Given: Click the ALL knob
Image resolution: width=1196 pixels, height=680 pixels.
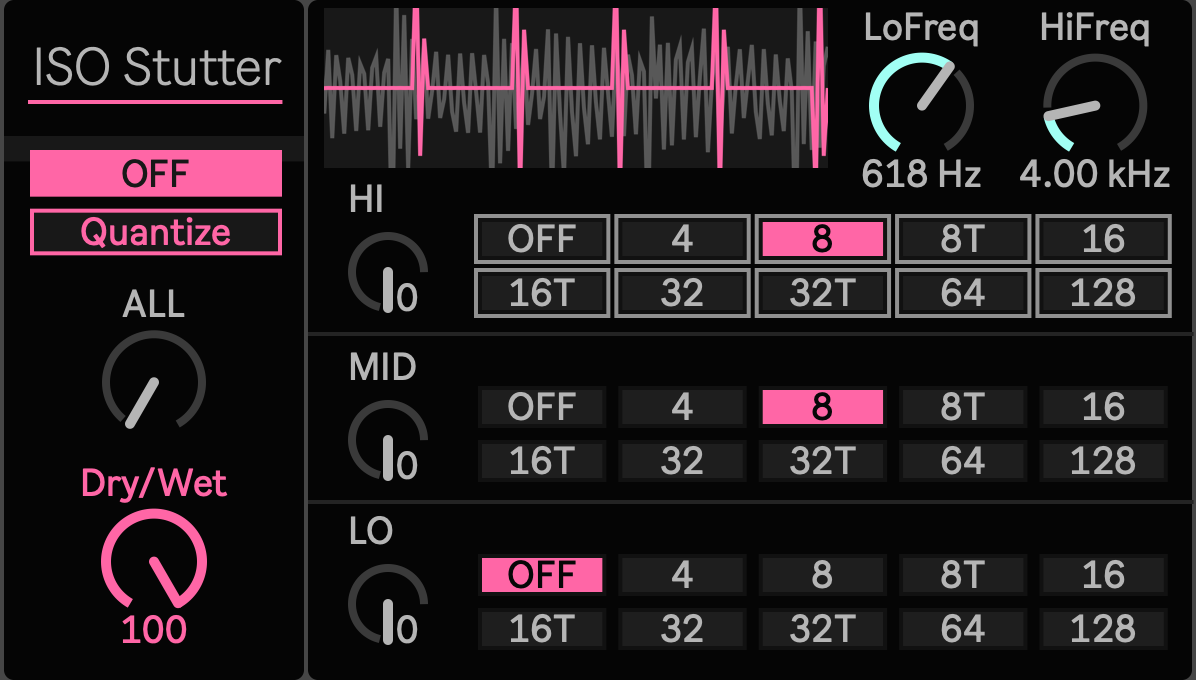Looking at the screenshot, I should tap(154, 380).
